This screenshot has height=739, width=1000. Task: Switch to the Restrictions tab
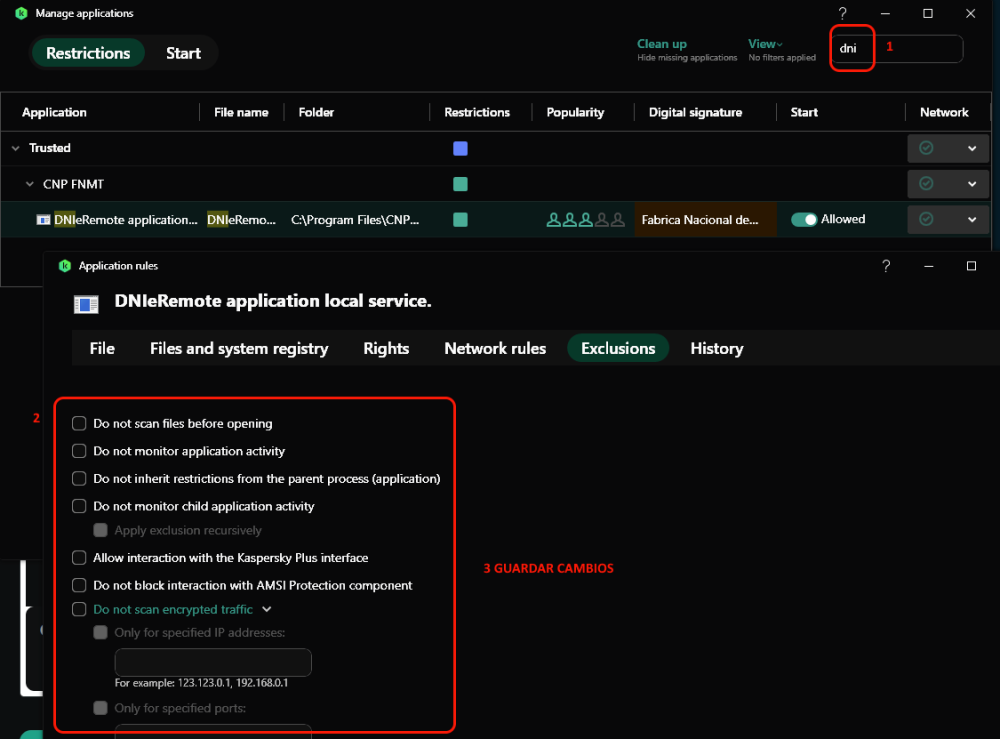point(88,53)
